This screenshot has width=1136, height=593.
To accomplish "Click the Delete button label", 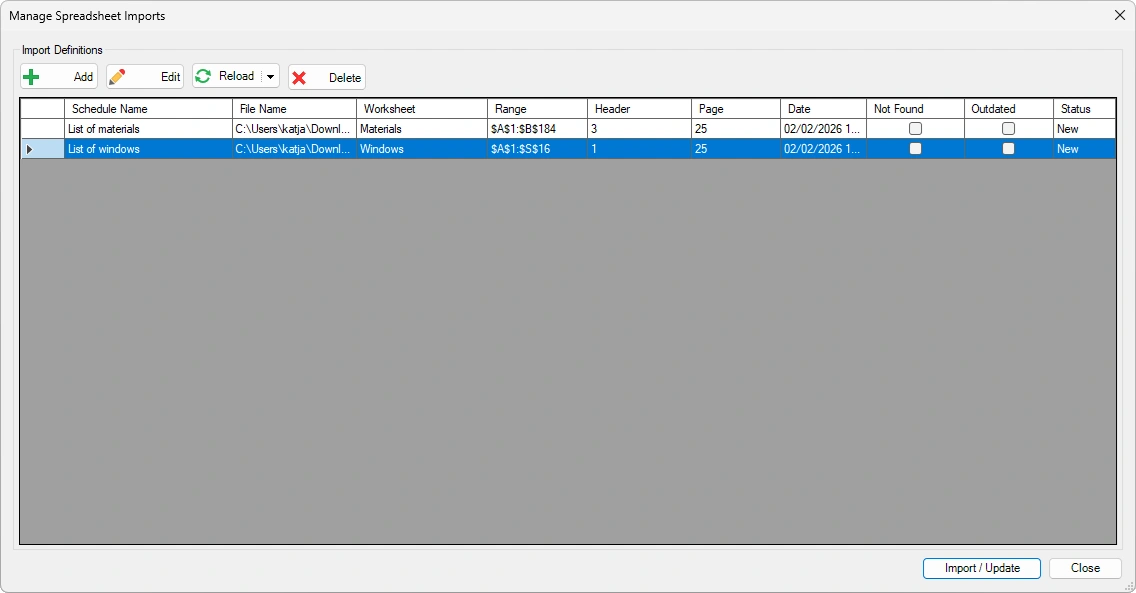I will 341,76.
